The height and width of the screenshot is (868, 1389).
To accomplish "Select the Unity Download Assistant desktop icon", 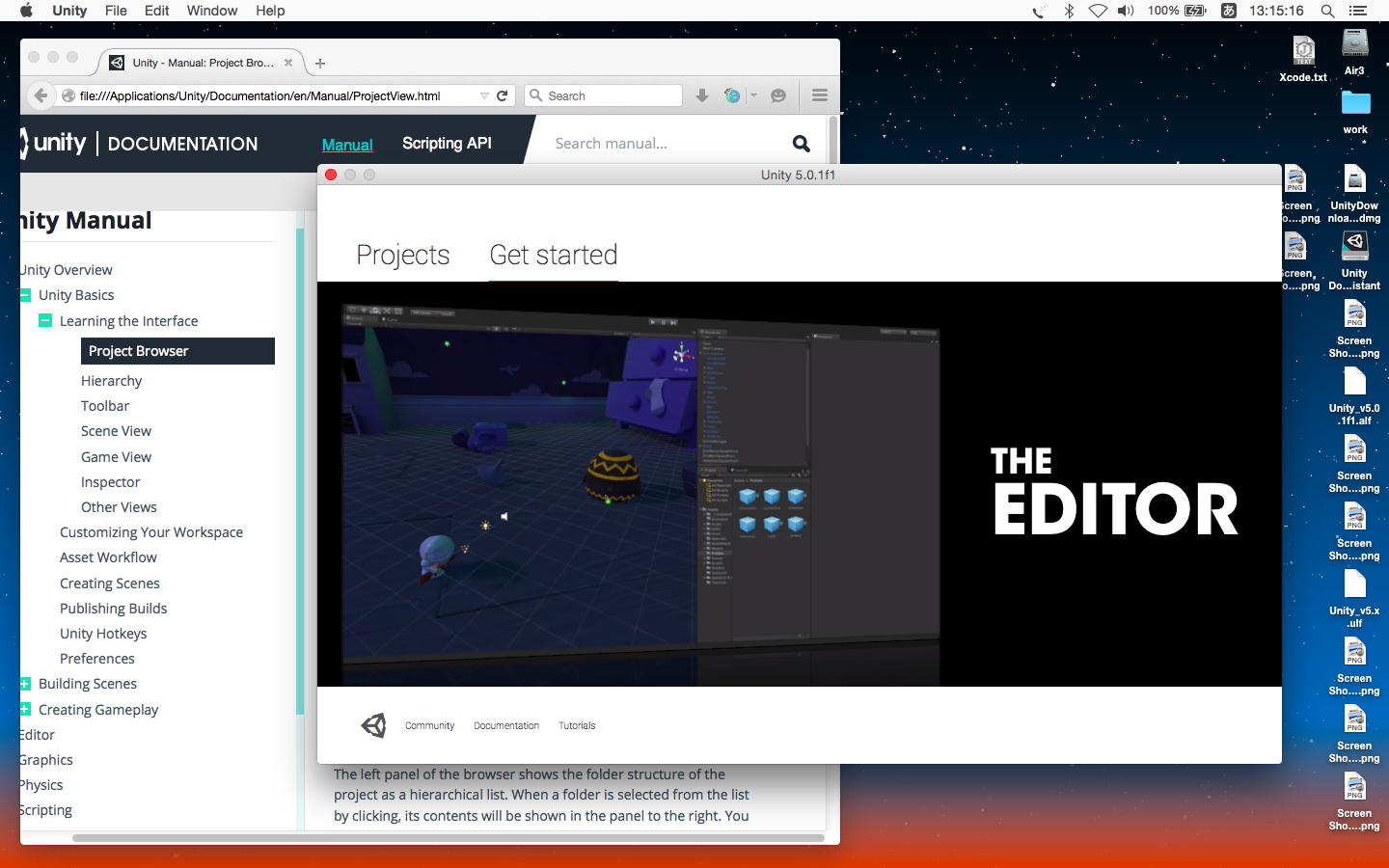I will pos(1354,261).
